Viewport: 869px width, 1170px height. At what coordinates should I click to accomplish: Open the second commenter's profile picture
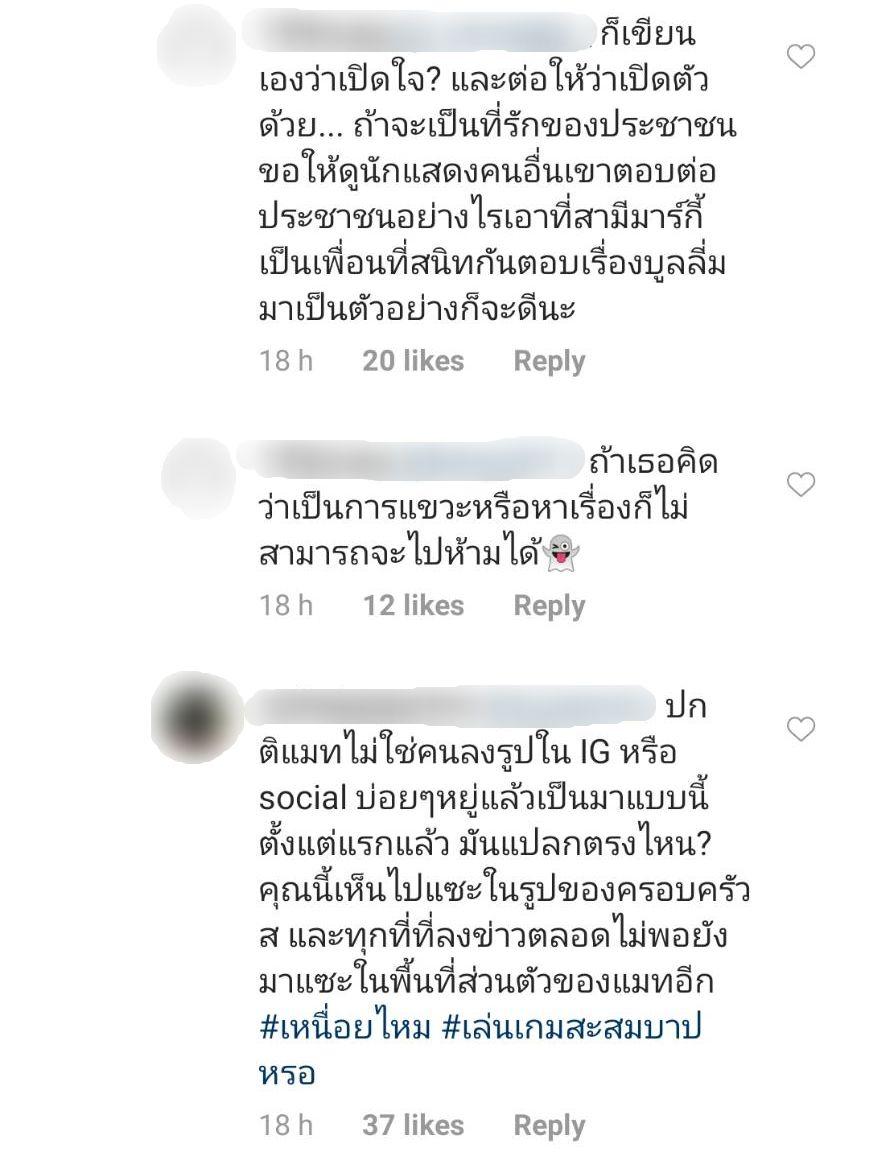[x=198, y=476]
